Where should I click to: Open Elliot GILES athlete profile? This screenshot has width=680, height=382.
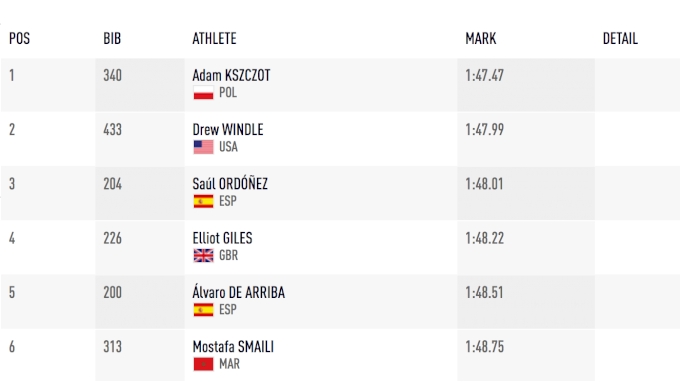[222, 238]
